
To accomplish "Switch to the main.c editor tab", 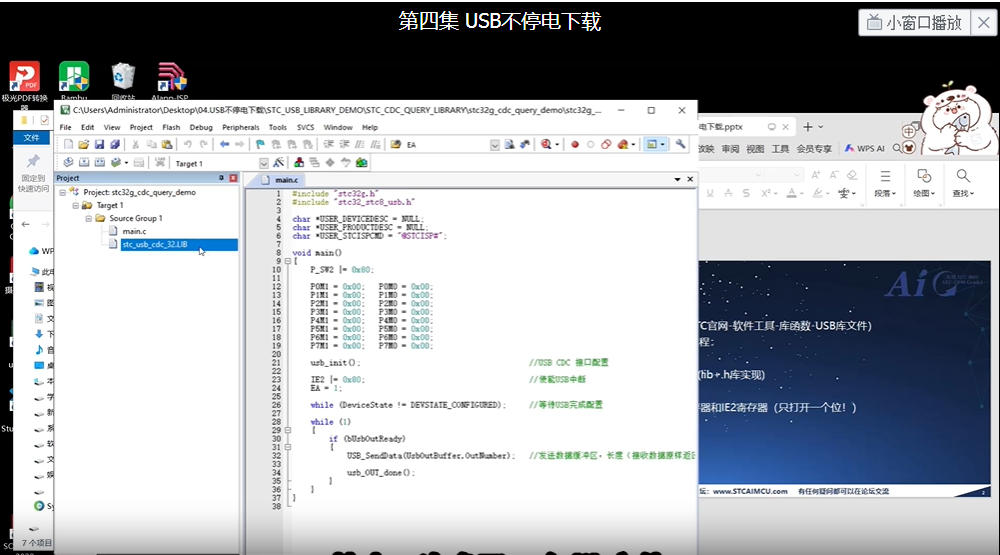I will [280, 180].
